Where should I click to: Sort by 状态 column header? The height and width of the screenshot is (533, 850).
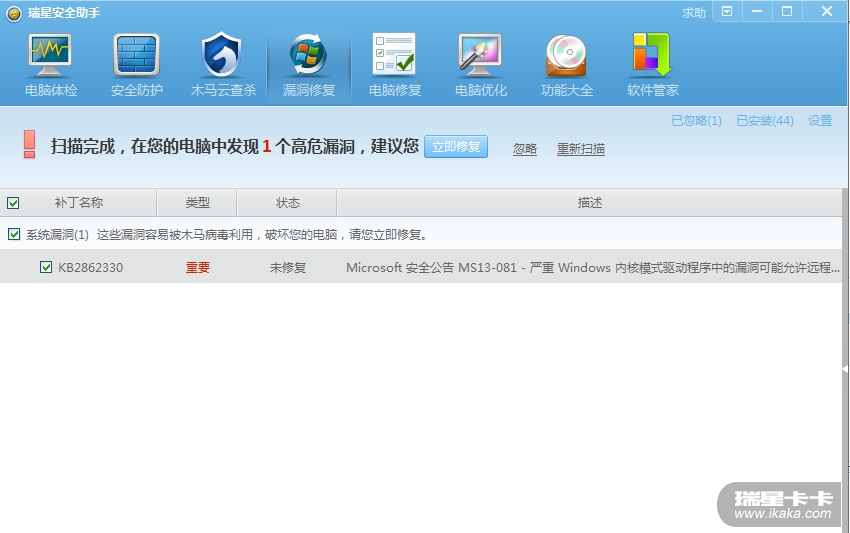coord(287,203)
